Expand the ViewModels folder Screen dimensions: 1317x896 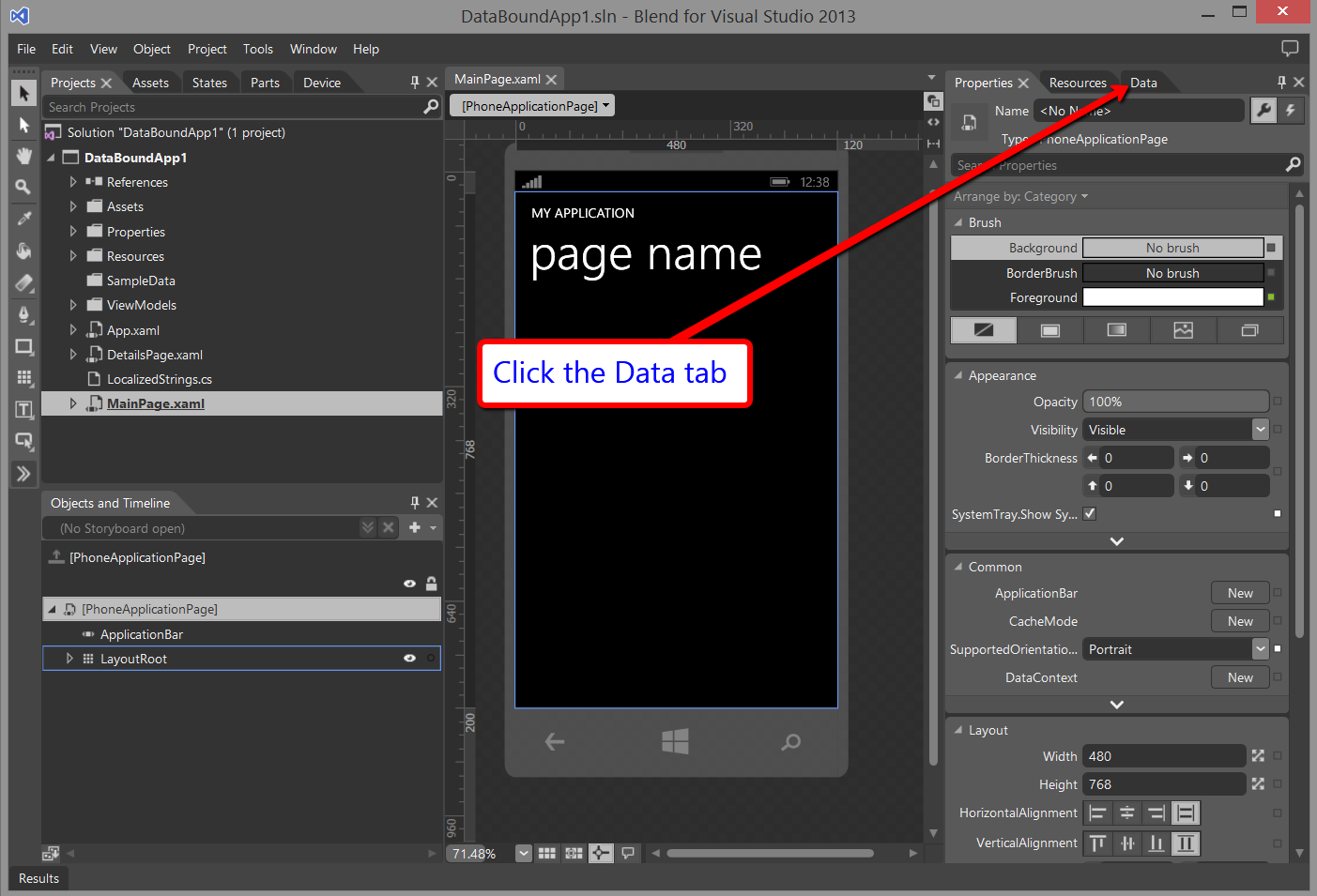click(x=73, y=305)
